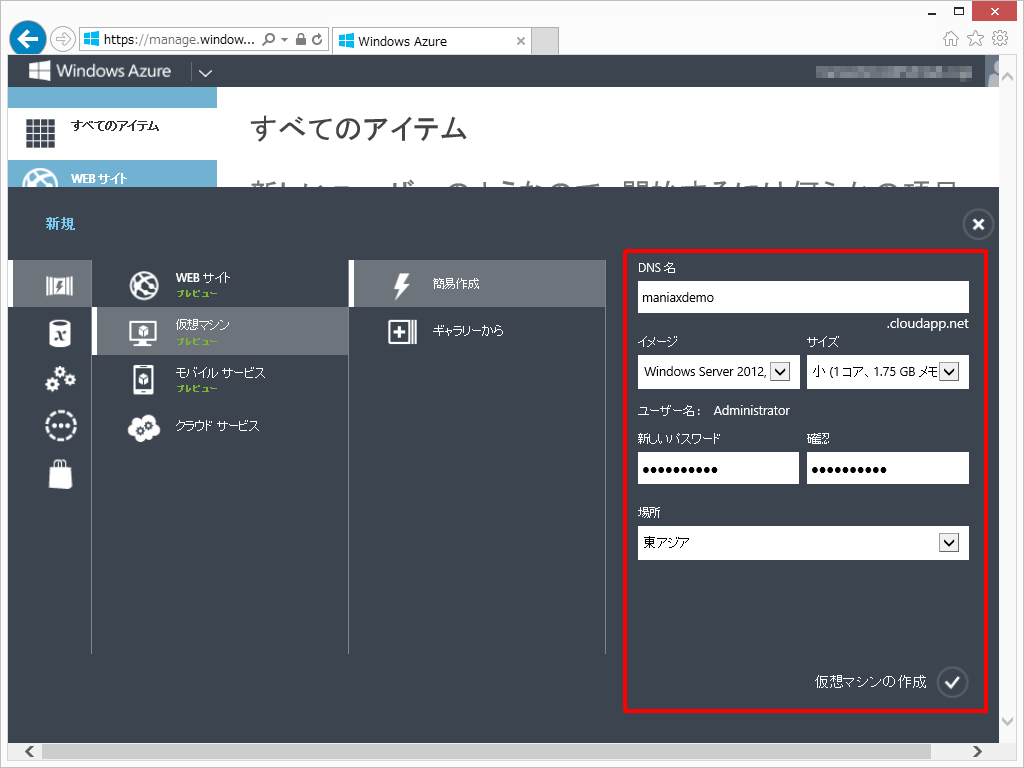Select the Windows Azure browser tab
The width and height of the screenshot is (1024, 768).
coord(432,41)
